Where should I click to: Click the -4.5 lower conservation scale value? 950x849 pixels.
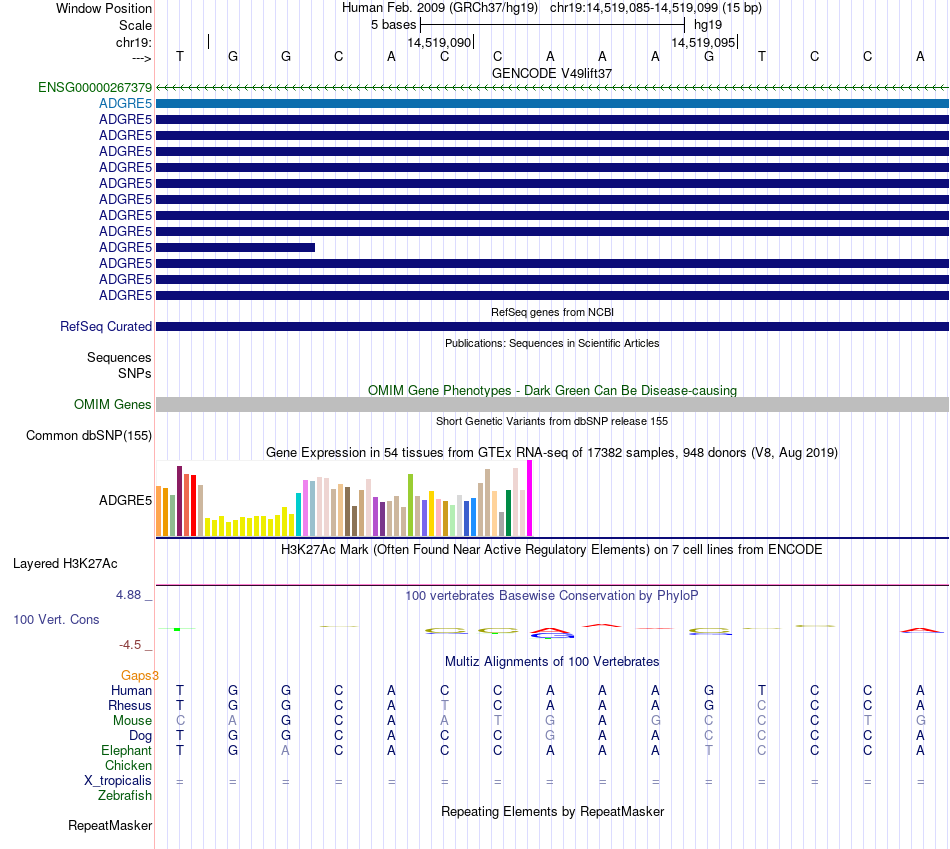pyautogui.click(x=130, y=645)
